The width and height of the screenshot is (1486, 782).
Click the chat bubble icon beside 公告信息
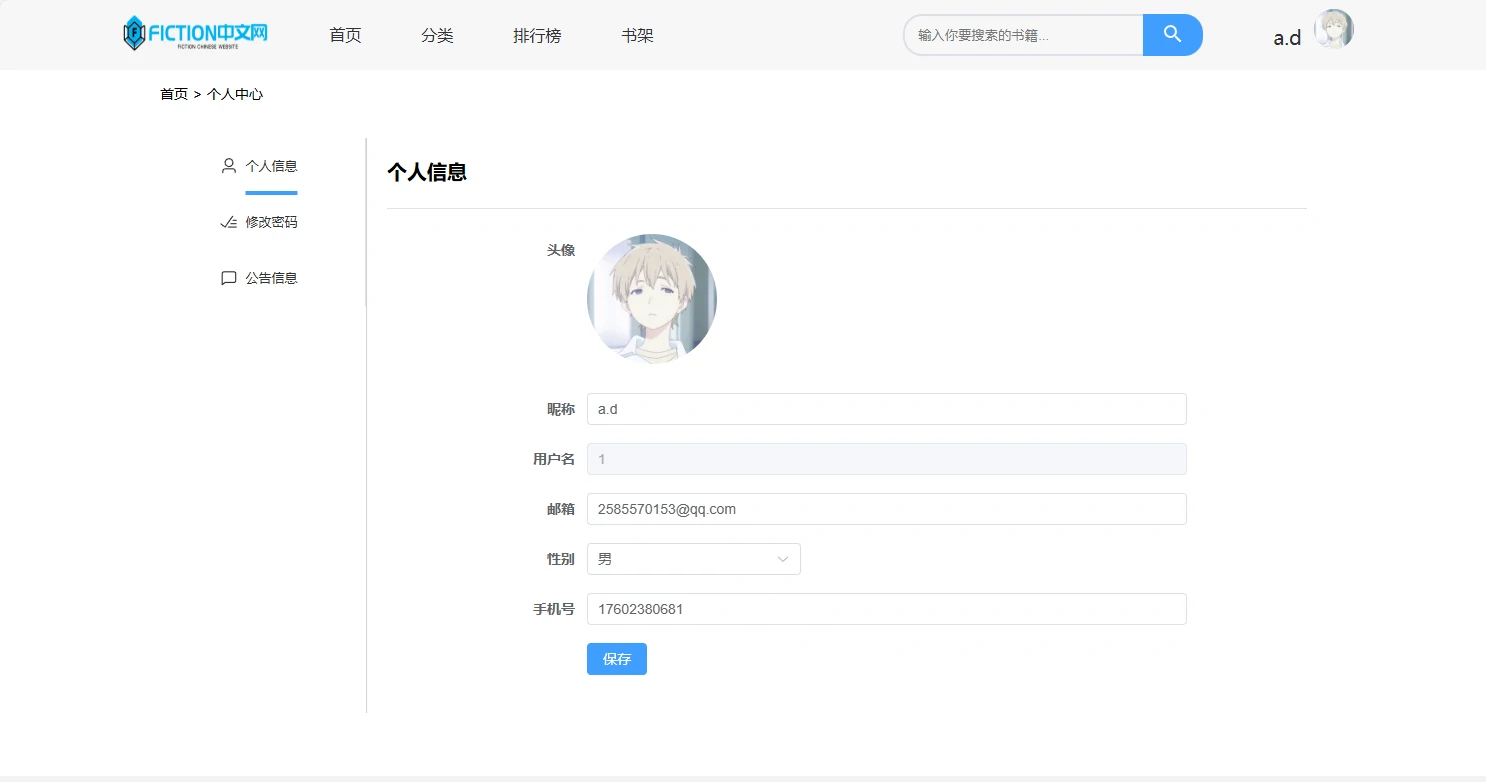click(x=229, y=278)
